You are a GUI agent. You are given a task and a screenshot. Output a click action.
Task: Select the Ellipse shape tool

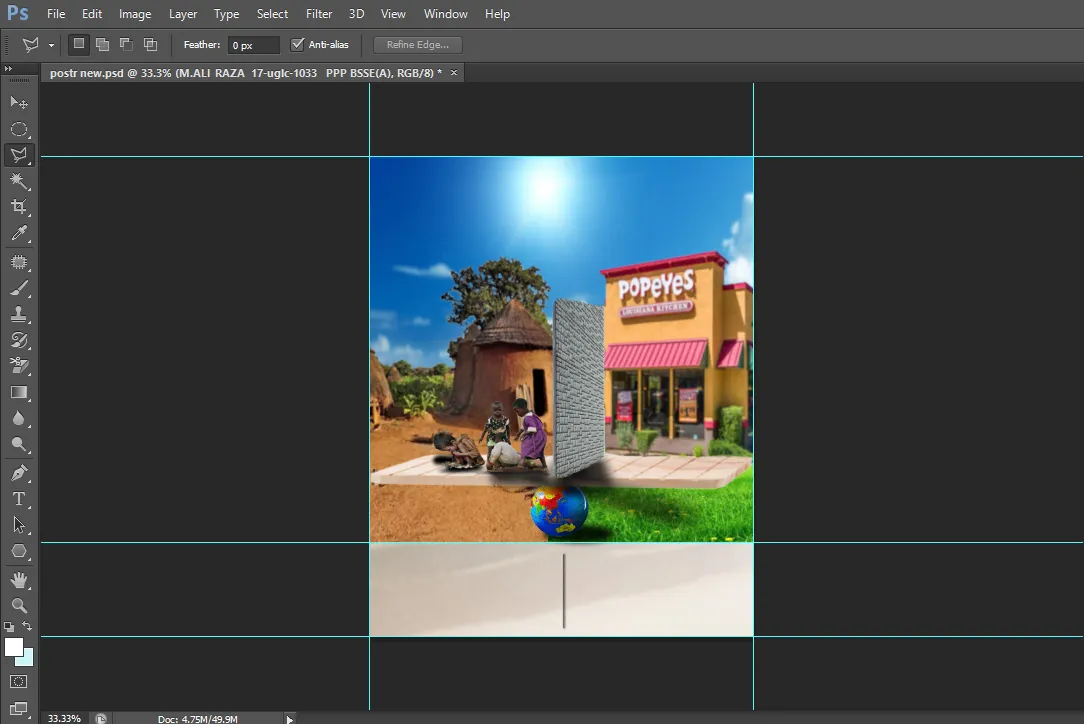click(19, 551)
